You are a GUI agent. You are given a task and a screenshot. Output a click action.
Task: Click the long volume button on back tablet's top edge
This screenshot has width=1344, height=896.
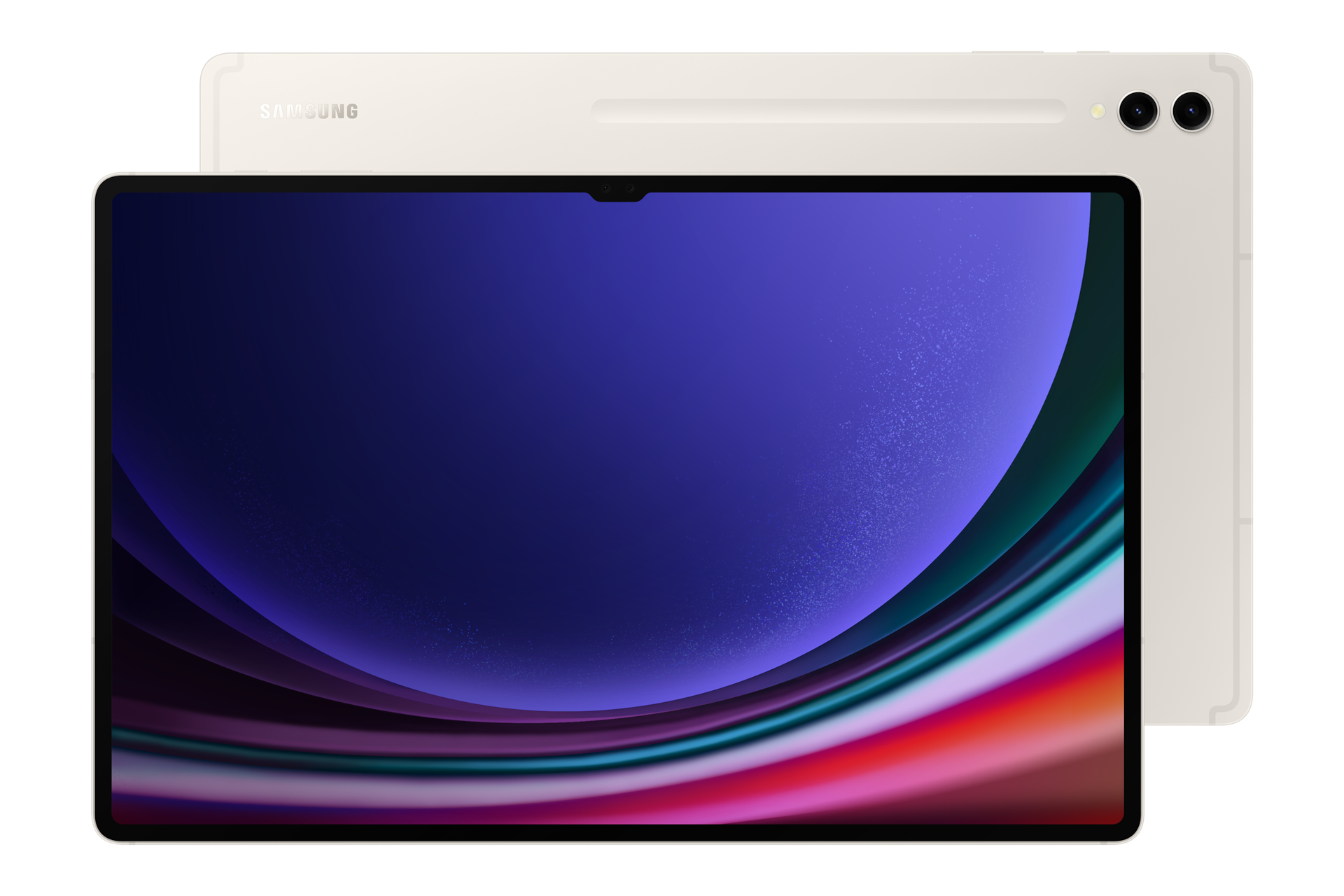pyautogui.click(x=1007, y=51)
